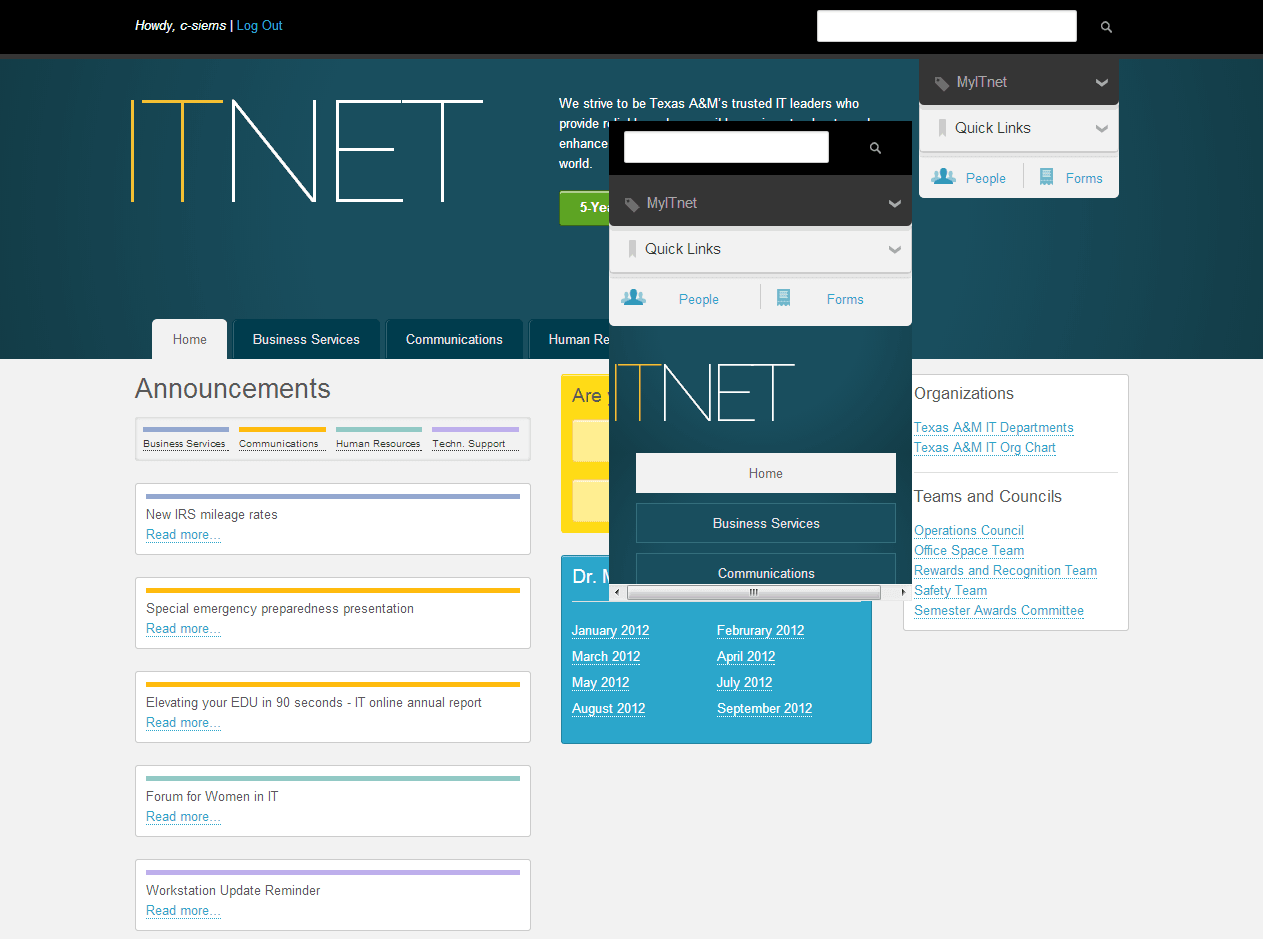Open the April 2012 archive link
Image resolution: width=1263 pixels, height=939 pixels.
(745, 657)
